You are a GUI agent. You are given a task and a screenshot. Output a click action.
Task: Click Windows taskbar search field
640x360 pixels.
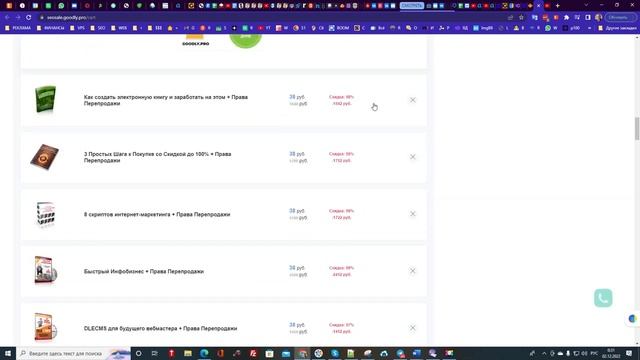[73, 353]
